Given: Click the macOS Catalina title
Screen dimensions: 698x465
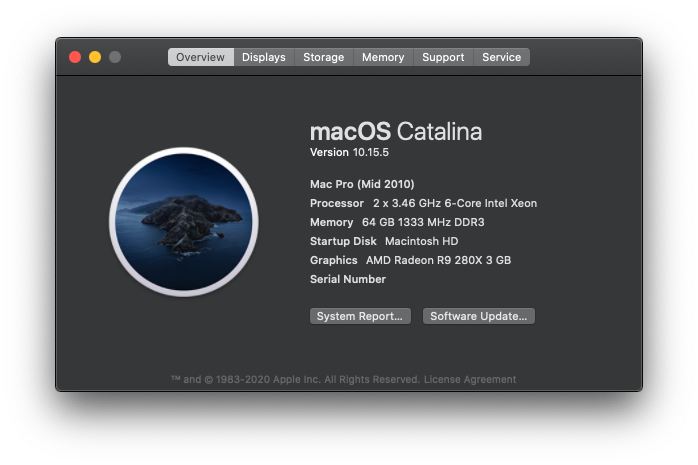Looking at the screenshot, I should pyautogui.click(x=396, y=132).
